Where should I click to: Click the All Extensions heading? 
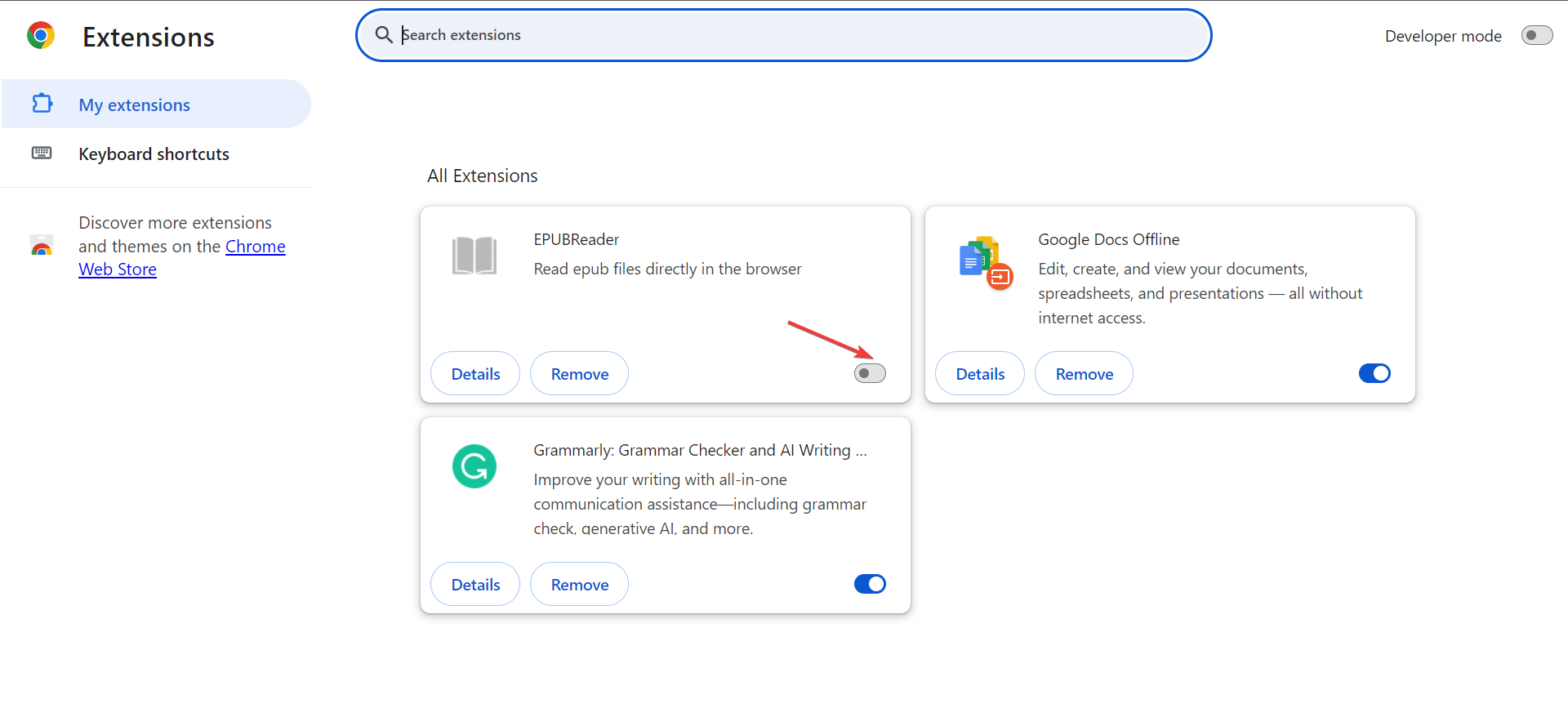point(483,176)
